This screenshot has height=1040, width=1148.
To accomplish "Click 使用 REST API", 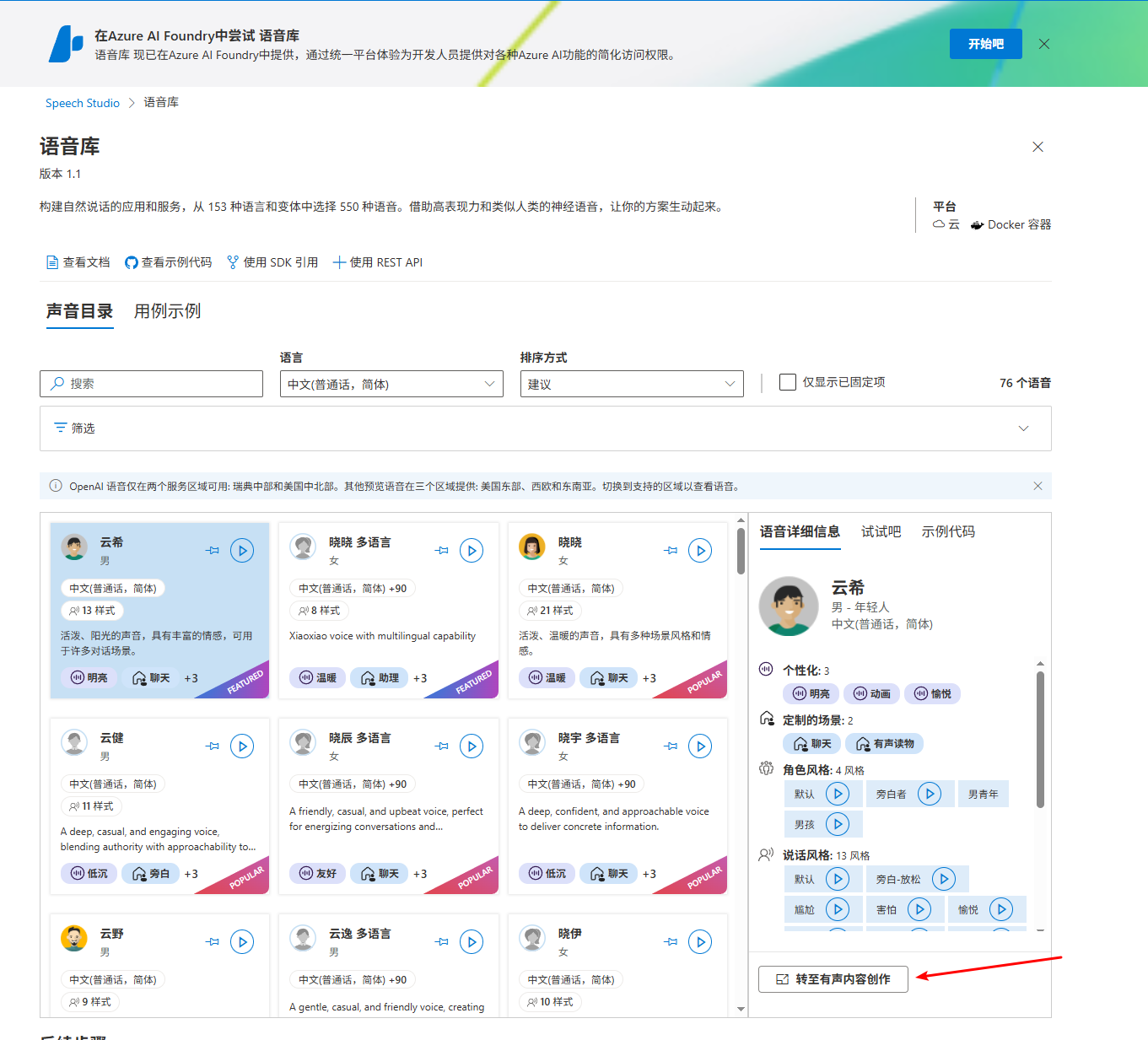I will click(x=377, y=262).
